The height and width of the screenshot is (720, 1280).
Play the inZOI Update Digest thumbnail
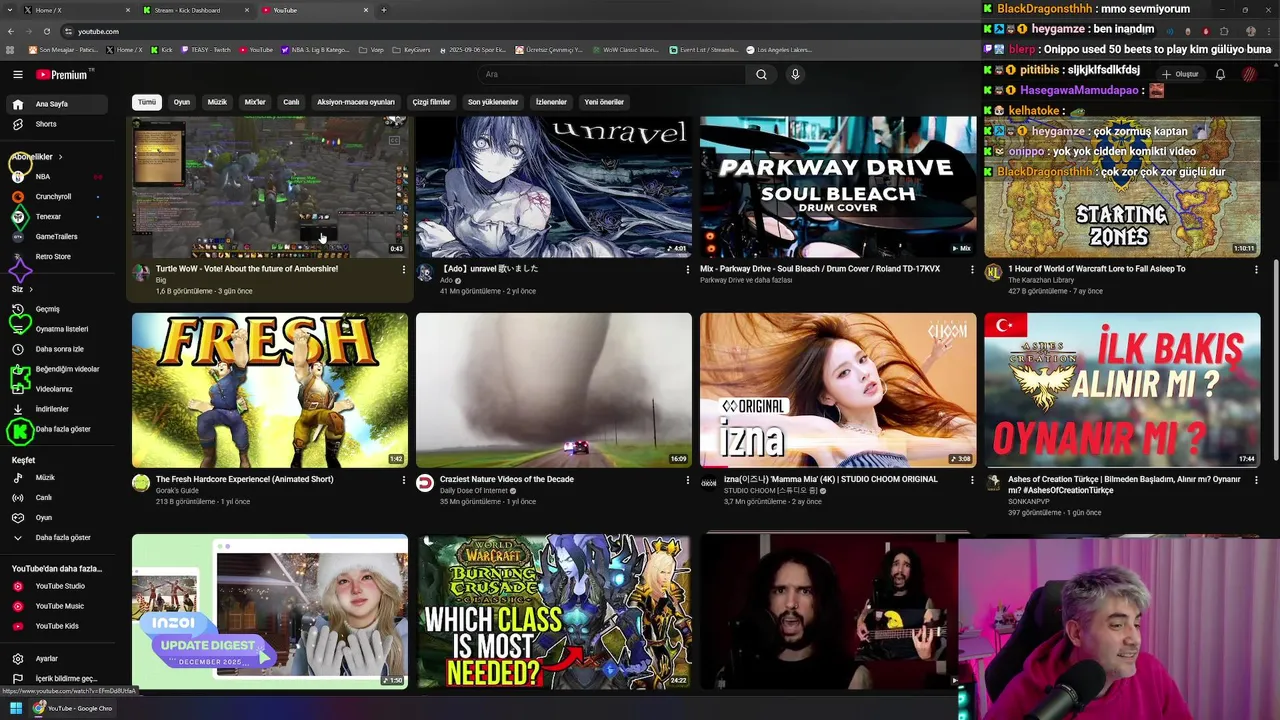[x=270, y=611]
